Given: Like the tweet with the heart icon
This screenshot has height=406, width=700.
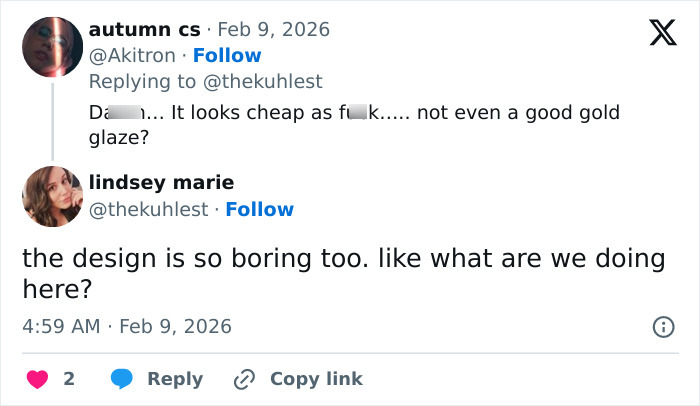Looking at the screenshot, I should point(37,379).
